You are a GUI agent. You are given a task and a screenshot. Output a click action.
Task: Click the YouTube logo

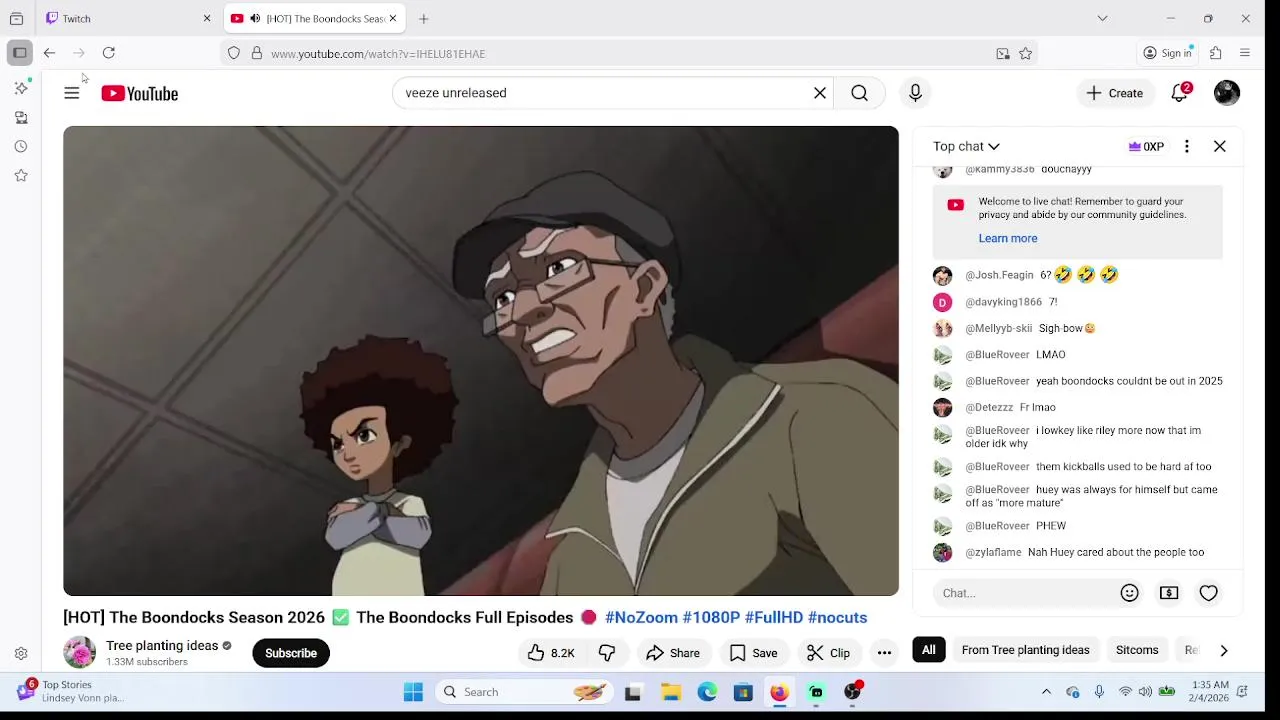[139, 93]
